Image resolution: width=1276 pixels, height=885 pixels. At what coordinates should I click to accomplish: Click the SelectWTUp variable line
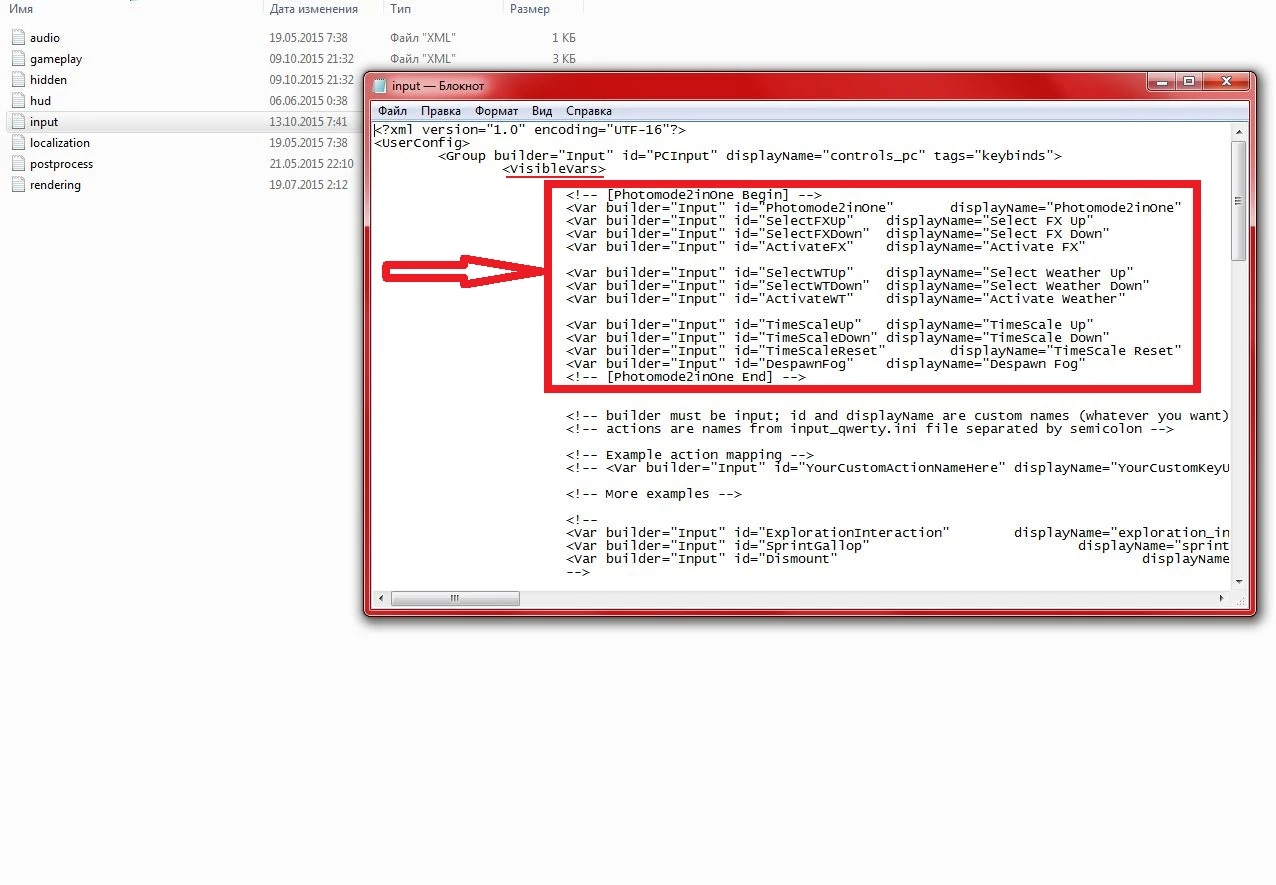850,273
